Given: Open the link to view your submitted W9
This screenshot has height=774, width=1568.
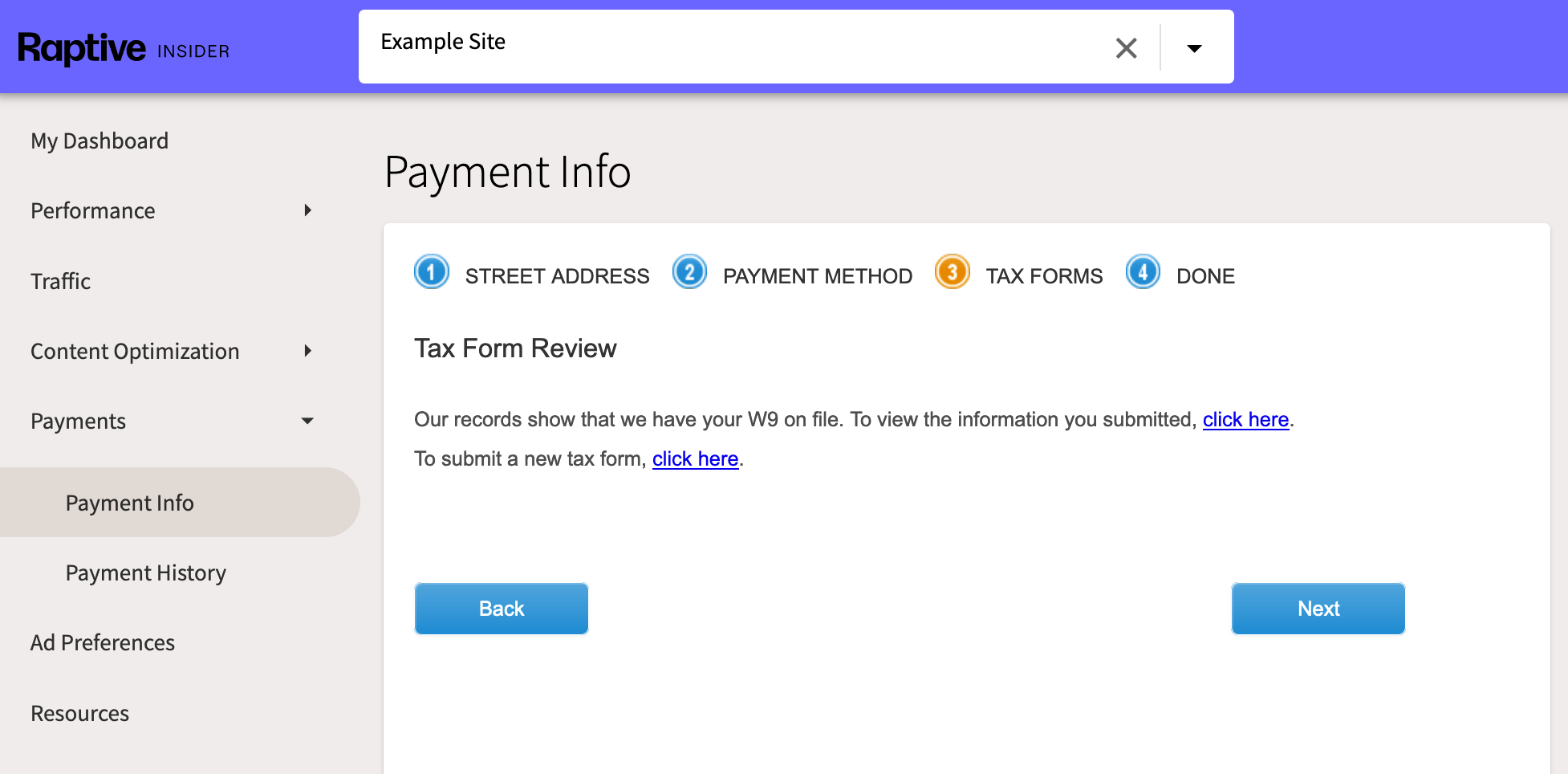Looking at the screenshot, I should [1245, 419].
